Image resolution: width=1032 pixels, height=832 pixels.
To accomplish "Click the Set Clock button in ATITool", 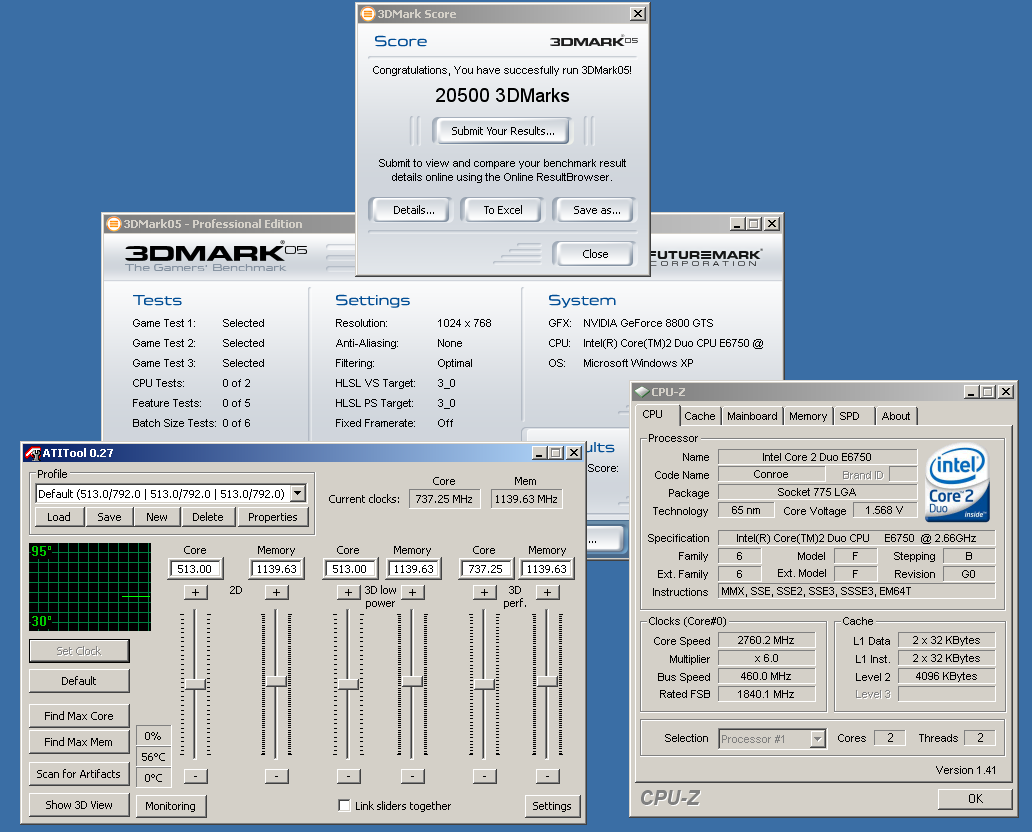I will point(79,651).
